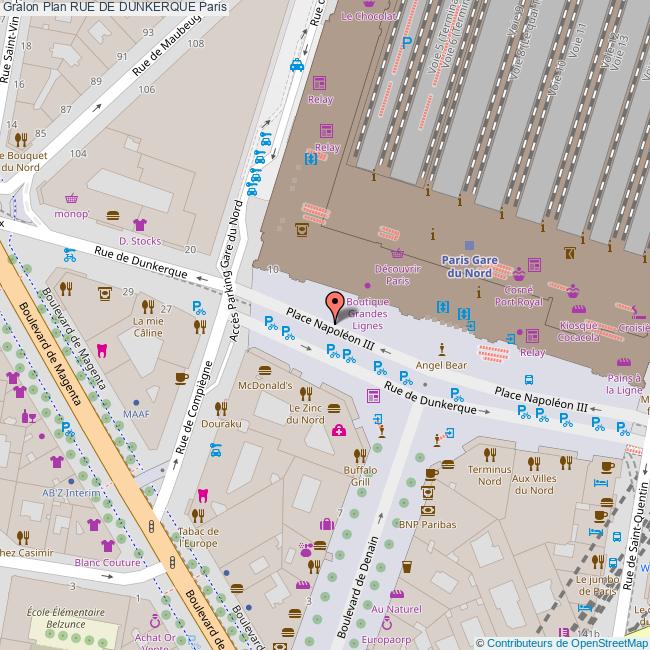
Task: Click the wine glass shop icon
Action: 29,417
